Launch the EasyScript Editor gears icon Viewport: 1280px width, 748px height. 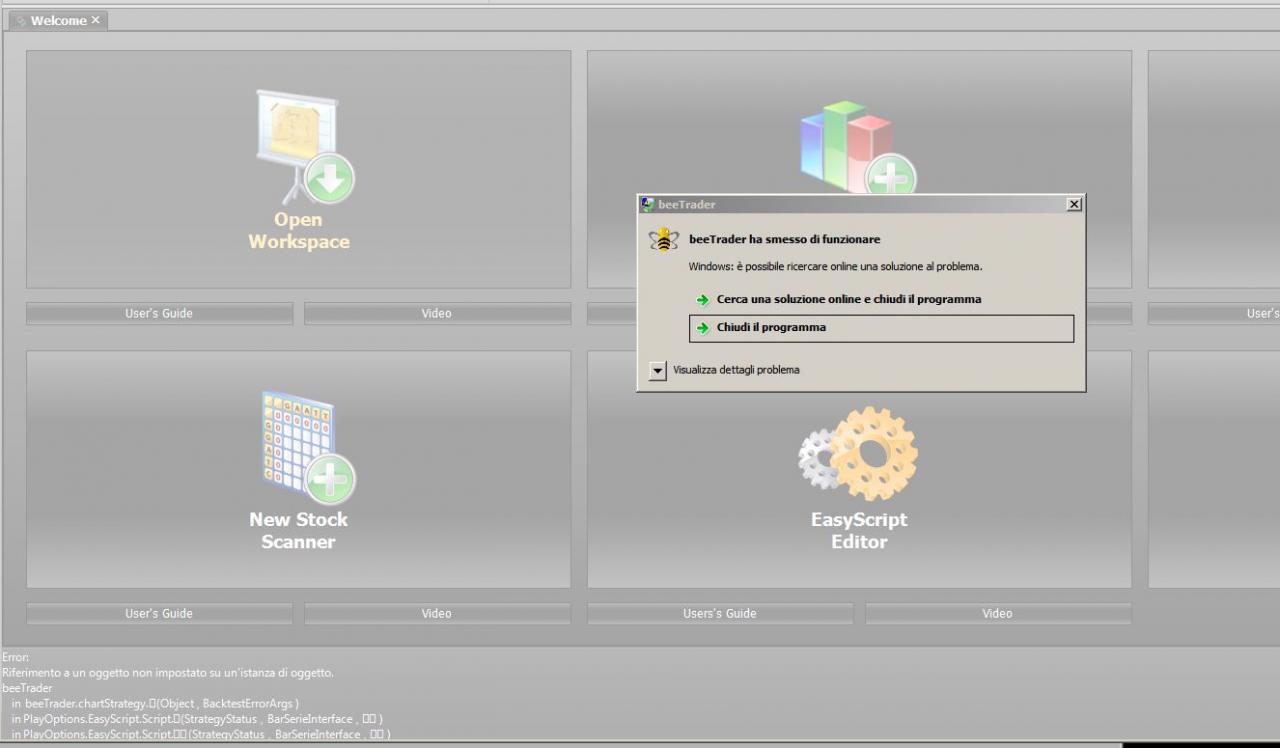858,453
